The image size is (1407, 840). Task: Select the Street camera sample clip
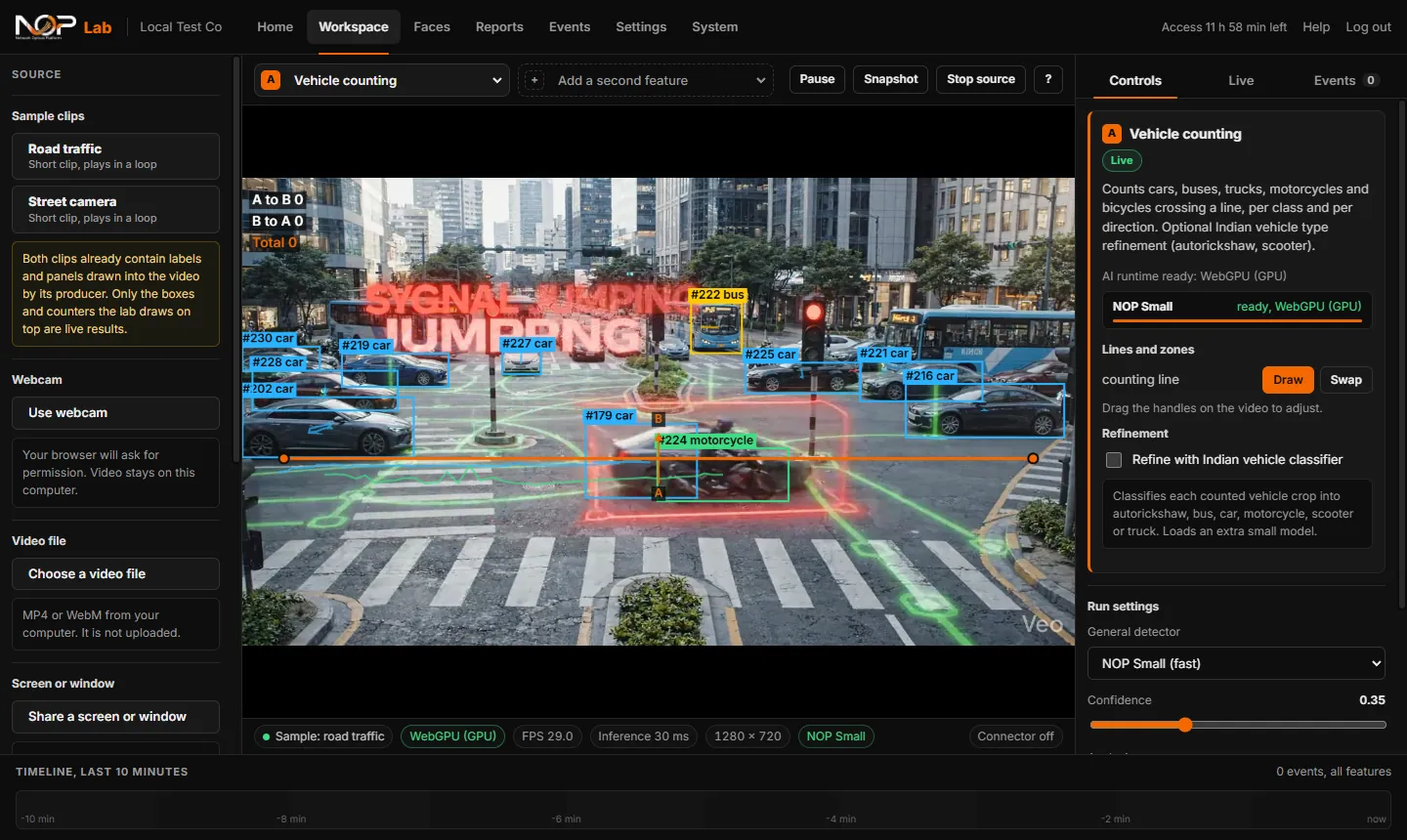coord(115,209)
